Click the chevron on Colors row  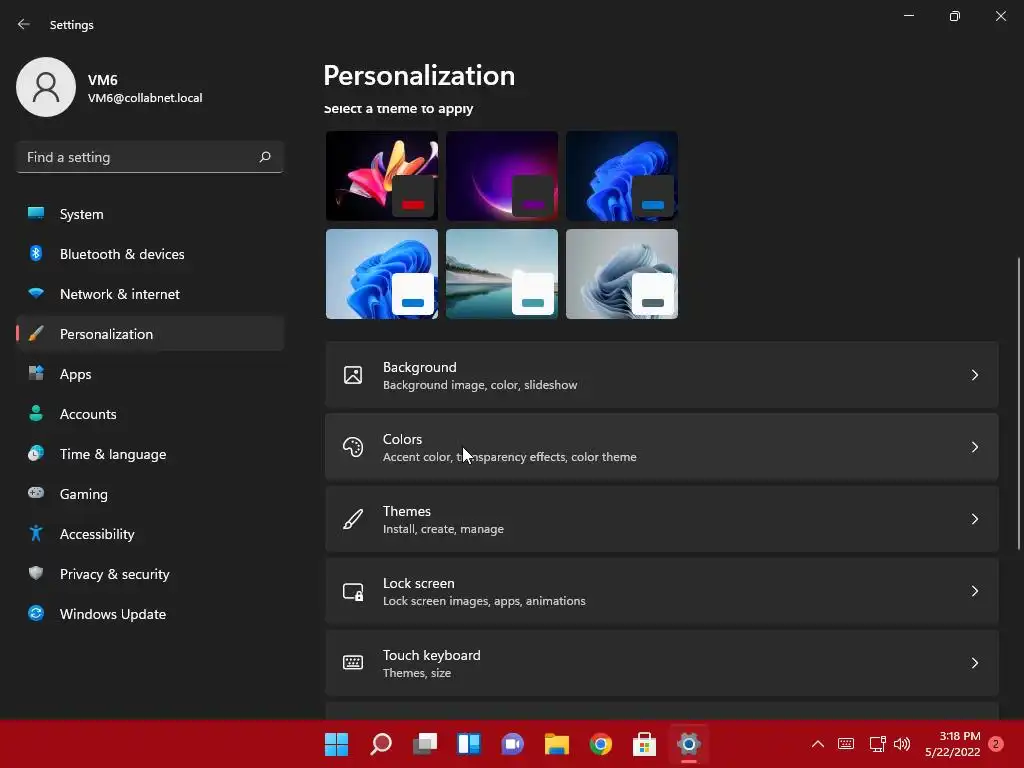click(974, 447)
